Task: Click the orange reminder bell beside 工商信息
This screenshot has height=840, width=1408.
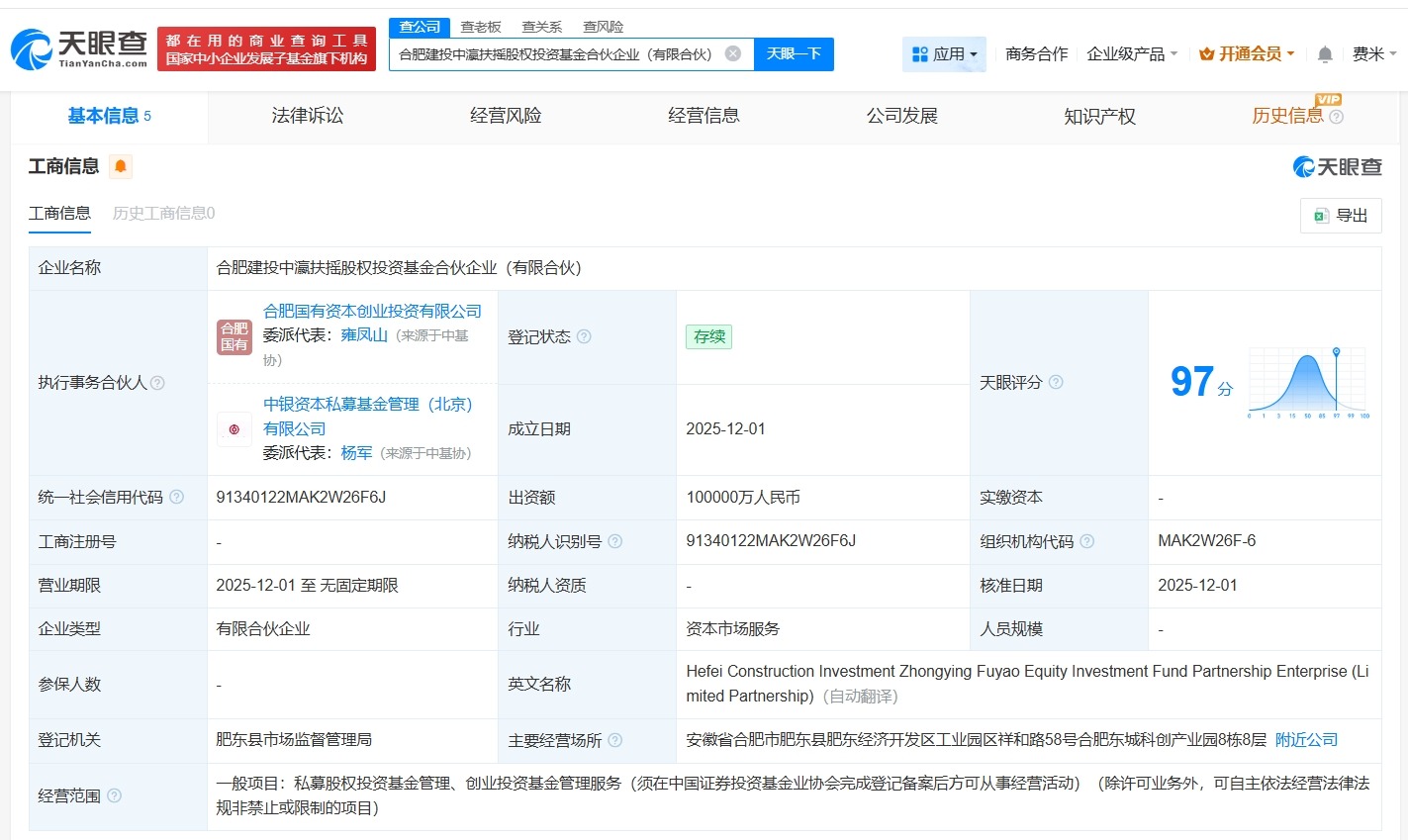Action: pyautogui.click(x=119, y=166)
